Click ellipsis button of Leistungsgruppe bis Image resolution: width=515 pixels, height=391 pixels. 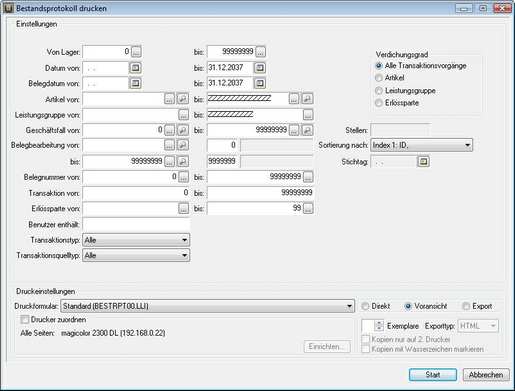coord(308,115)
